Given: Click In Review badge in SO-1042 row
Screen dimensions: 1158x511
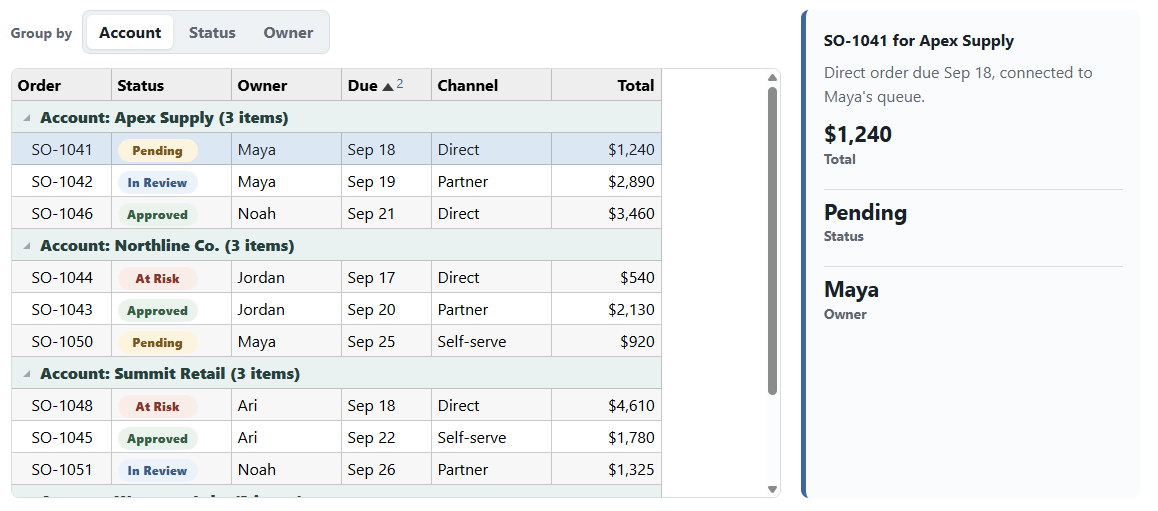Looking at the screenshot, I should tap(157, 182).
